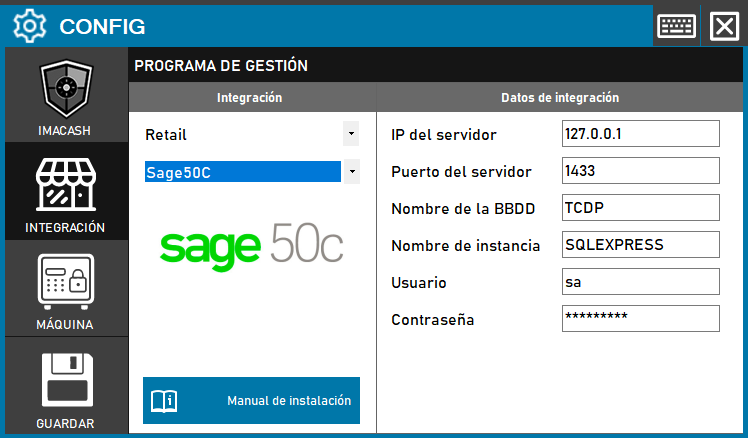The width and height of the screenshot is (750, 438).
Task: Focus the Contraseña password field
Action: [x=640, y=319]
